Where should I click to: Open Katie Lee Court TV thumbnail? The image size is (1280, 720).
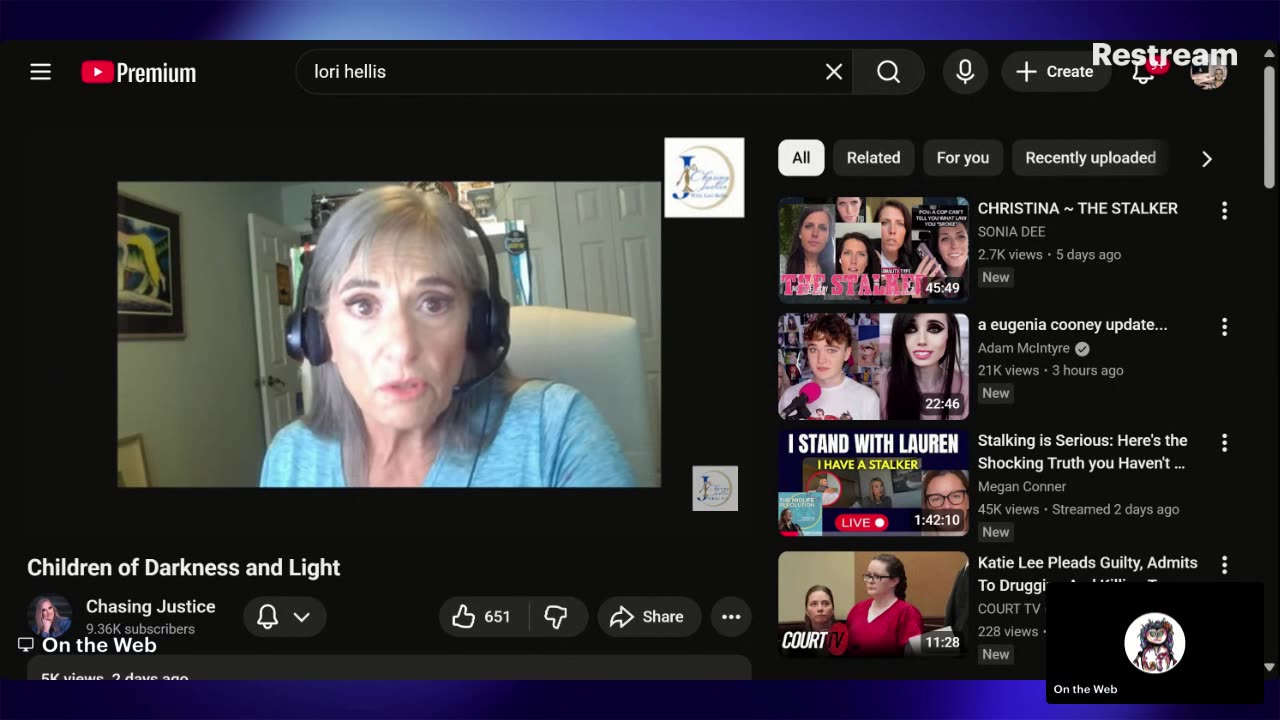873,604
